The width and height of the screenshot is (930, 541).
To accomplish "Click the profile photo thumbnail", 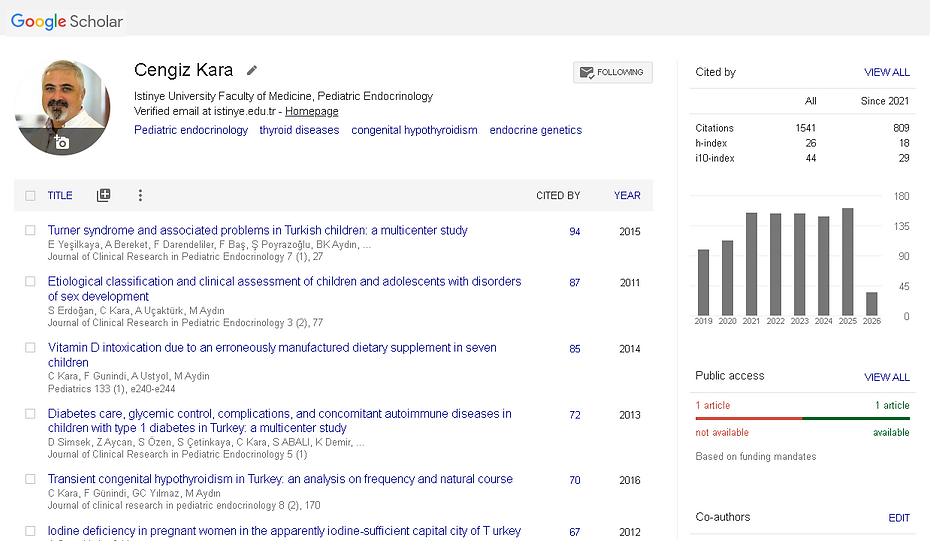I will coord(62,107).
